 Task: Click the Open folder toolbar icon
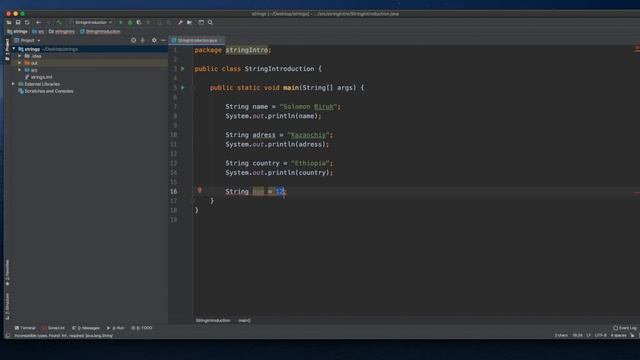[x=9, y=22]
